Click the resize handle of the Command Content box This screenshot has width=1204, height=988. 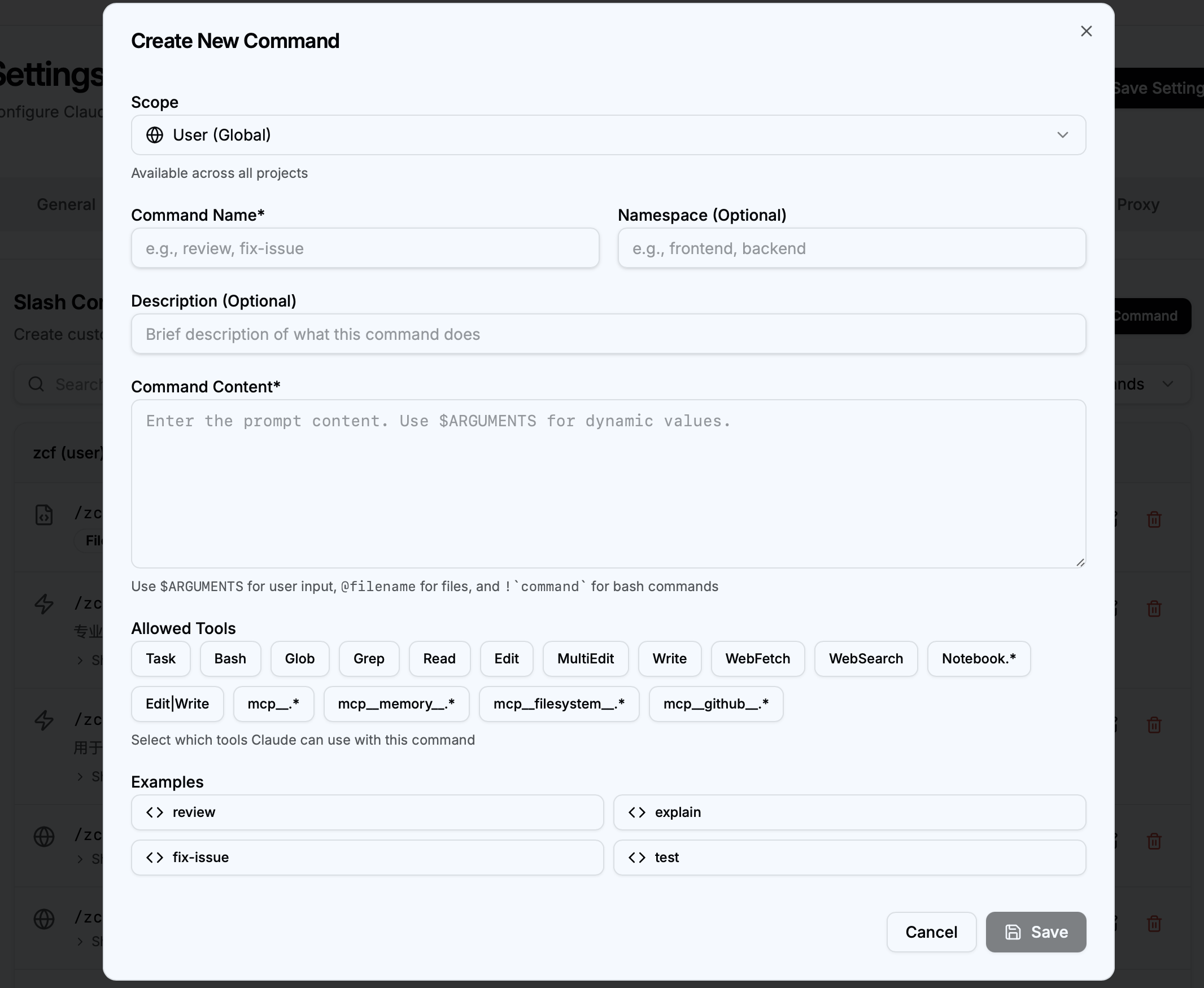coord(1080,562)
